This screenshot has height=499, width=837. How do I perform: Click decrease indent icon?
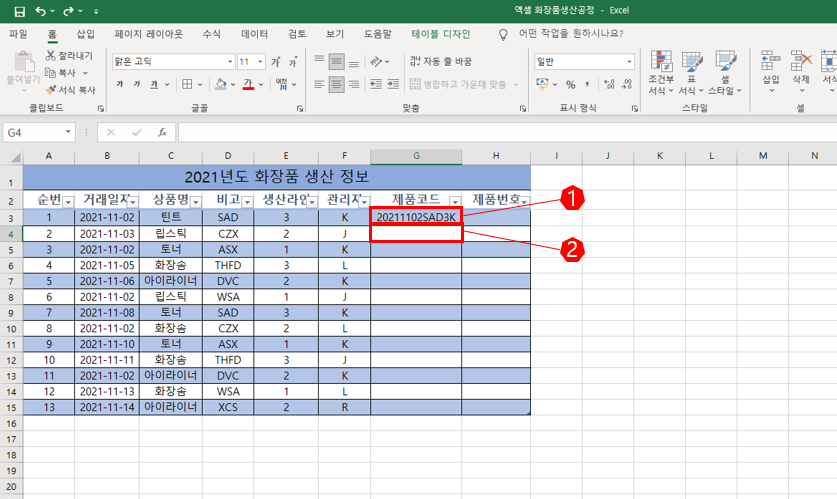tap(376, 84)
